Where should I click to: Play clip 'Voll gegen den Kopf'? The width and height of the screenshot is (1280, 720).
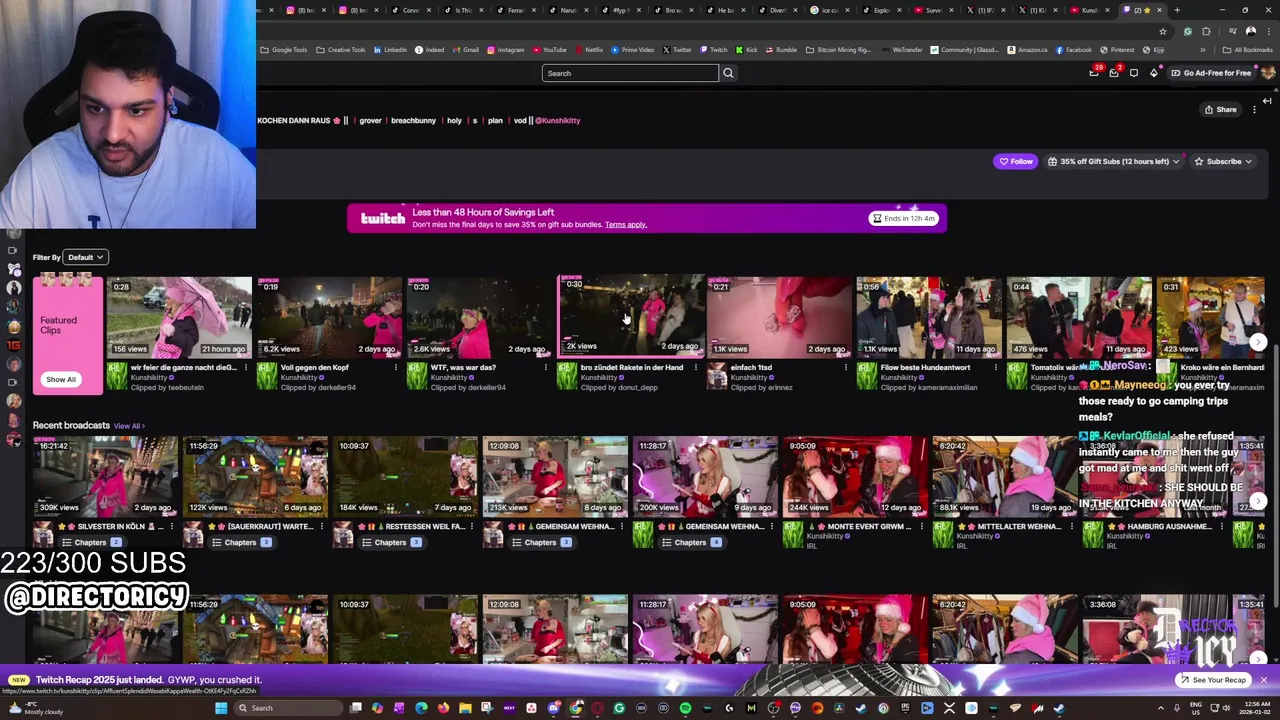click(x=329, y=317)
